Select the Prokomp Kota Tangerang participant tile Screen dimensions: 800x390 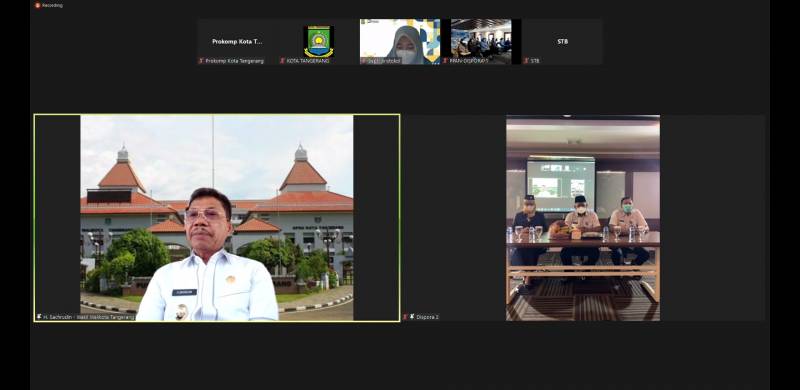237,42
